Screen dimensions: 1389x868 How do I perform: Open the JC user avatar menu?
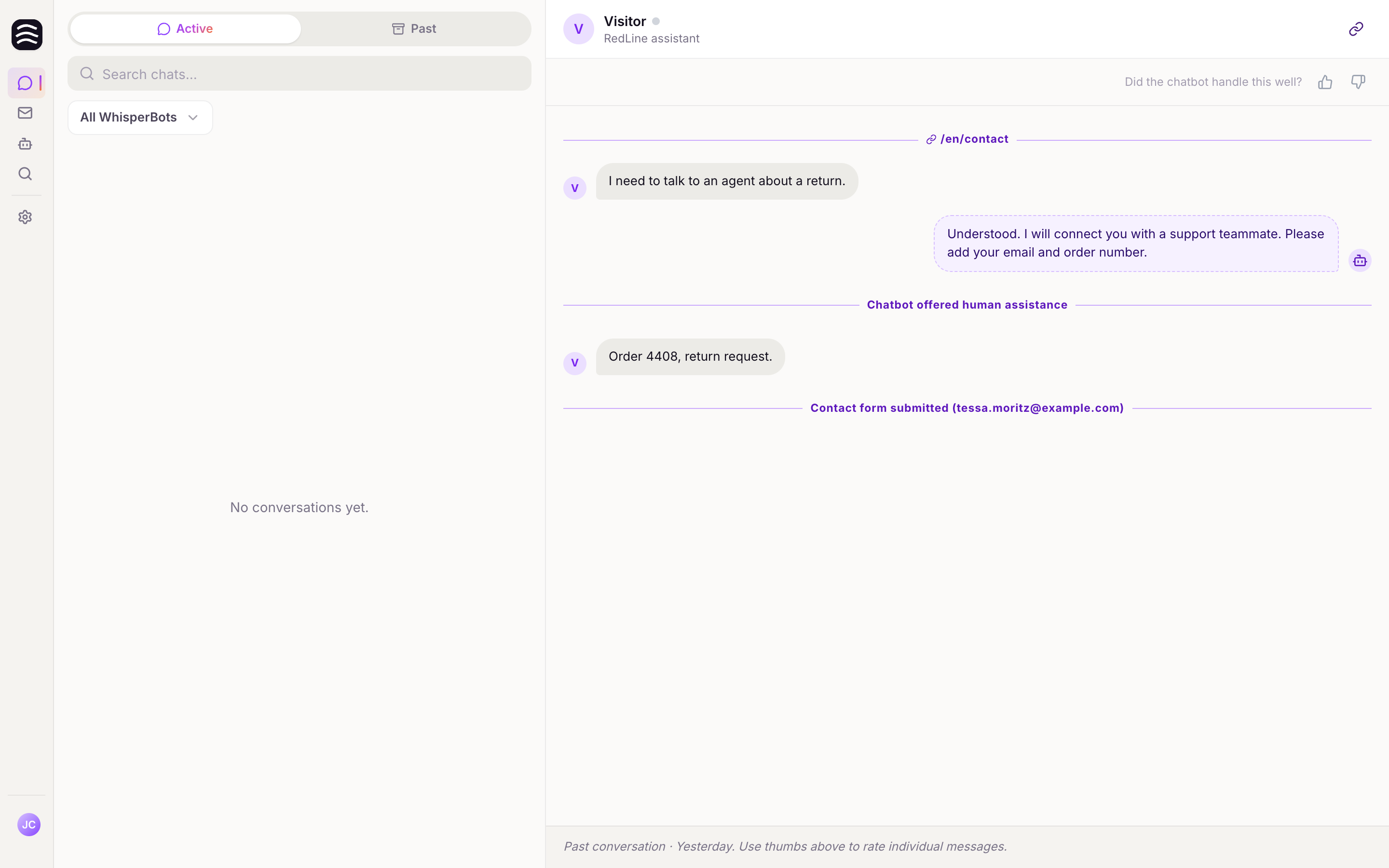[29, 825]
